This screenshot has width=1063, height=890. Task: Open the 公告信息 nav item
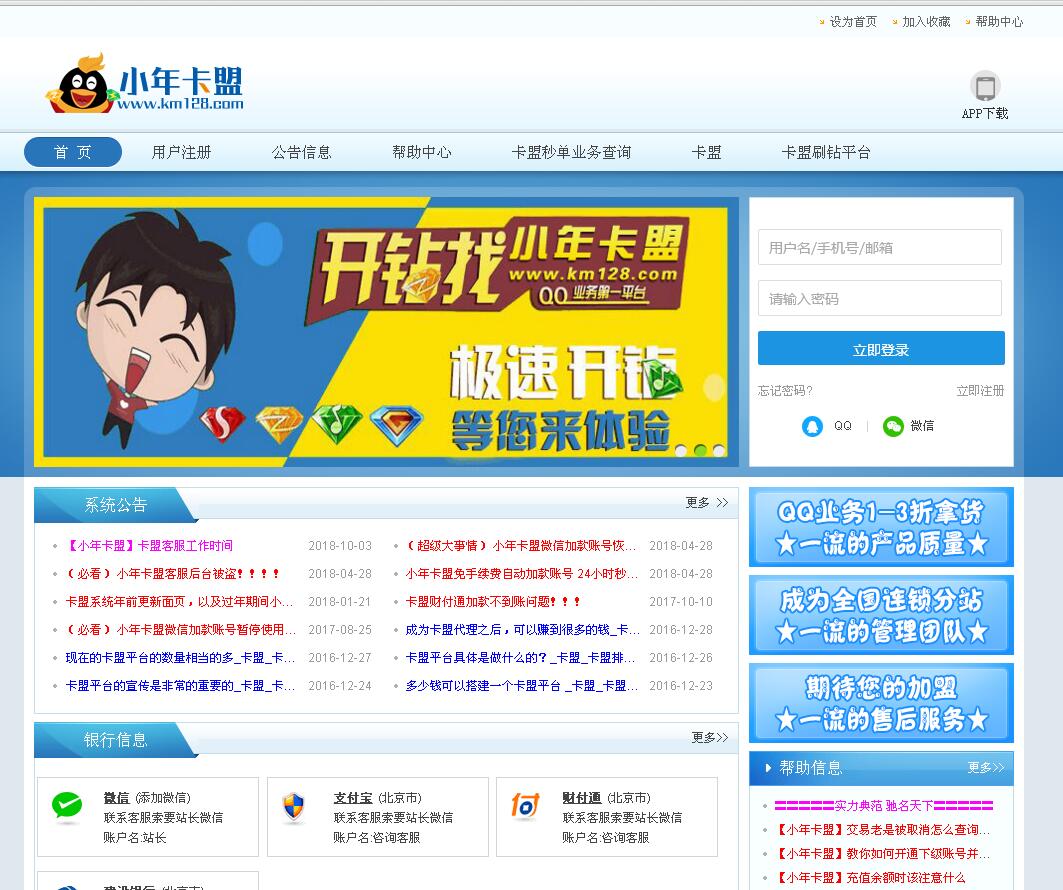point(302,152)
